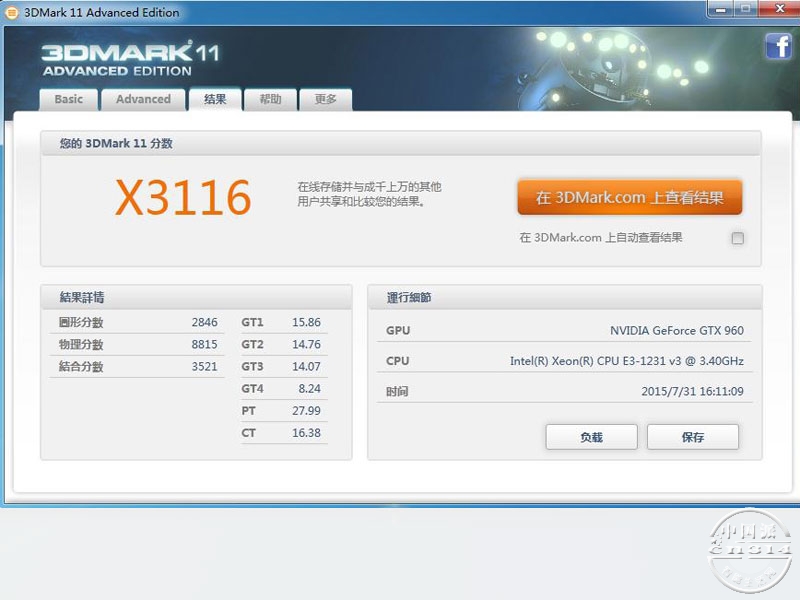The image size is (800, 600).
Task: Click the 結合分數 label
Action: coord(81,366)
